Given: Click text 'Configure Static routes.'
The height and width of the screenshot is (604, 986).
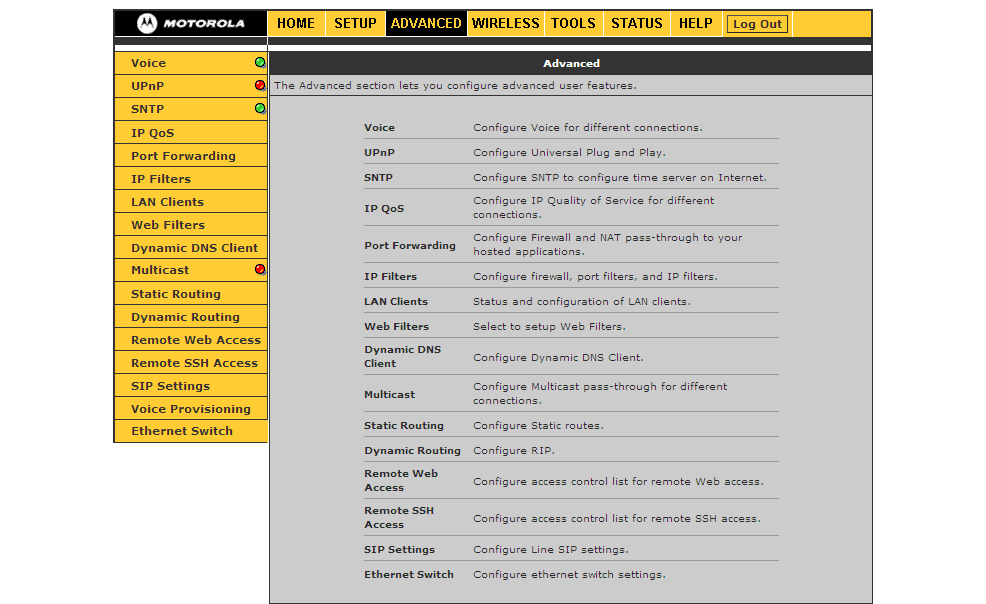Looking at the screenshot, I should coord(538,426).
